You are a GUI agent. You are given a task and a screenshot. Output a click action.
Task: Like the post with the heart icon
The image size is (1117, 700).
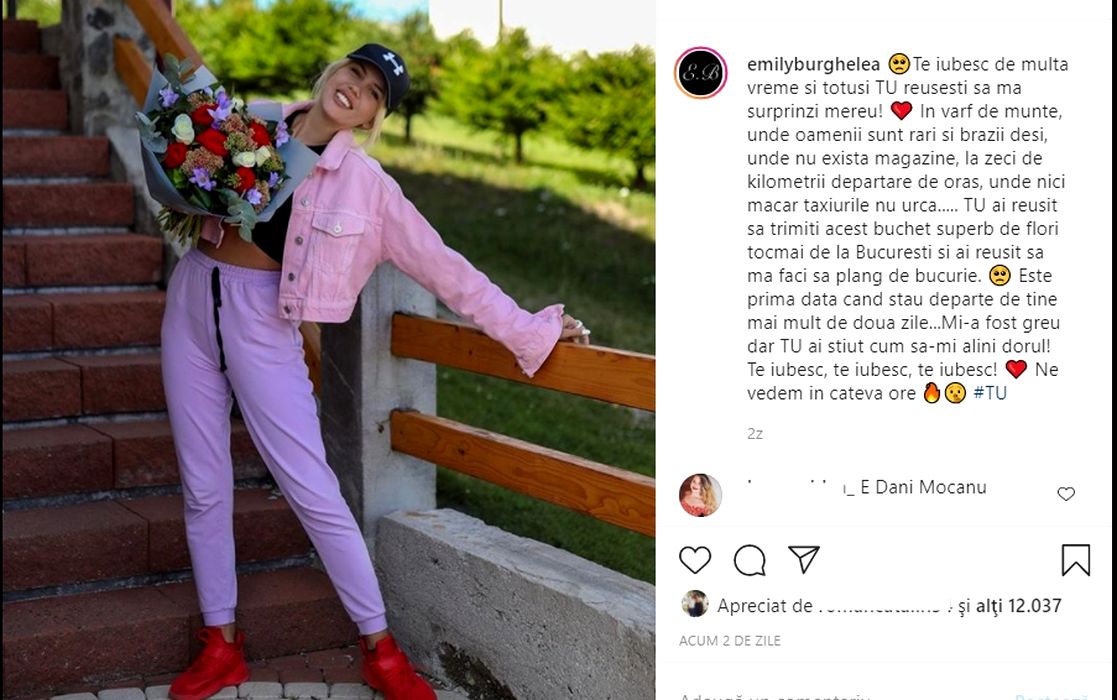coord(695,560)
